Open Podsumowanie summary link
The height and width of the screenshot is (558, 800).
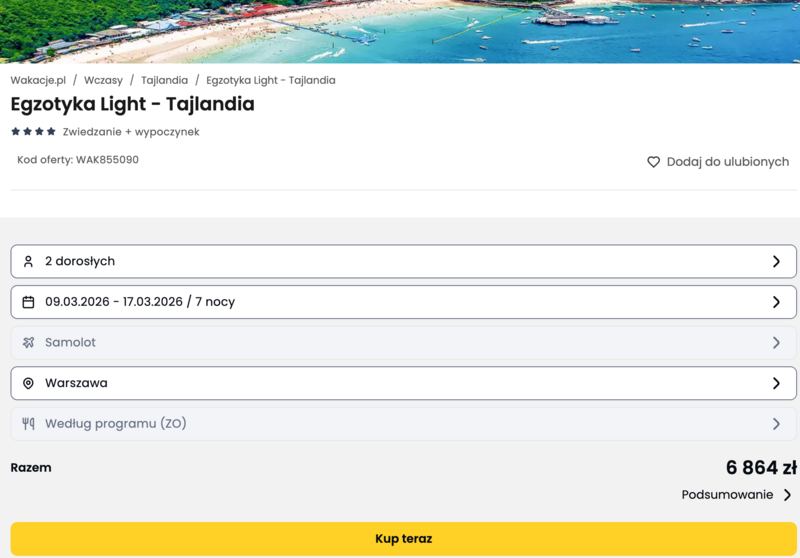(727, 495)
